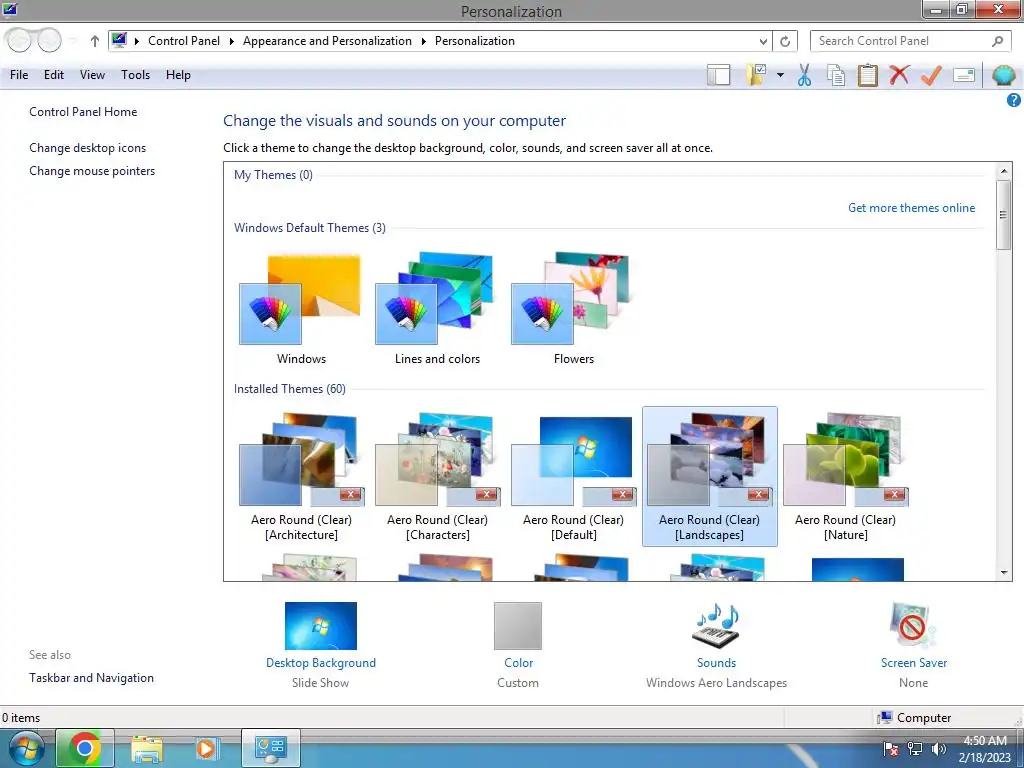Click the folder options toolbar icon
1024x768 pixels.
click(757, 75)
